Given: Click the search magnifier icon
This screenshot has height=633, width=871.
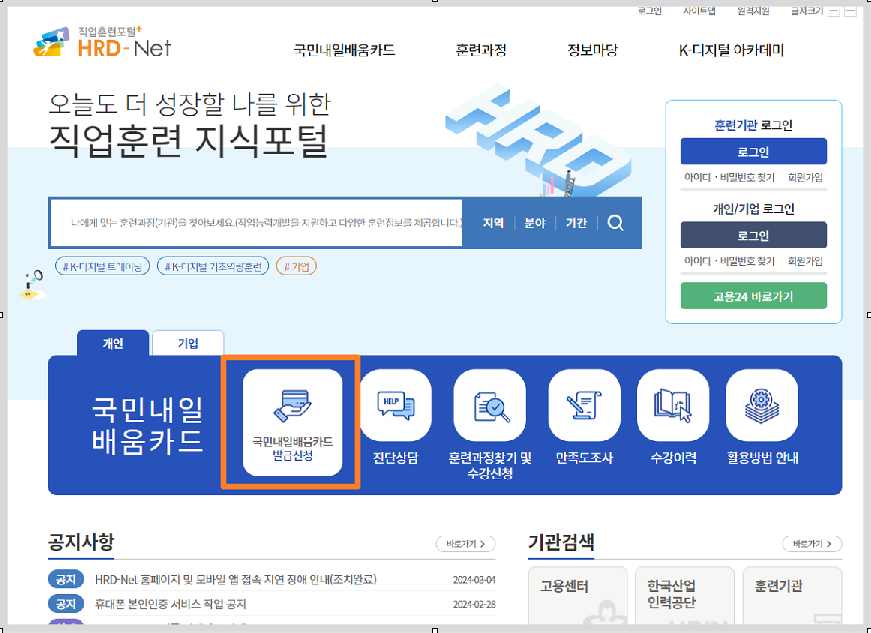Looking at the screenshot, I should click(x=615, y=223).
